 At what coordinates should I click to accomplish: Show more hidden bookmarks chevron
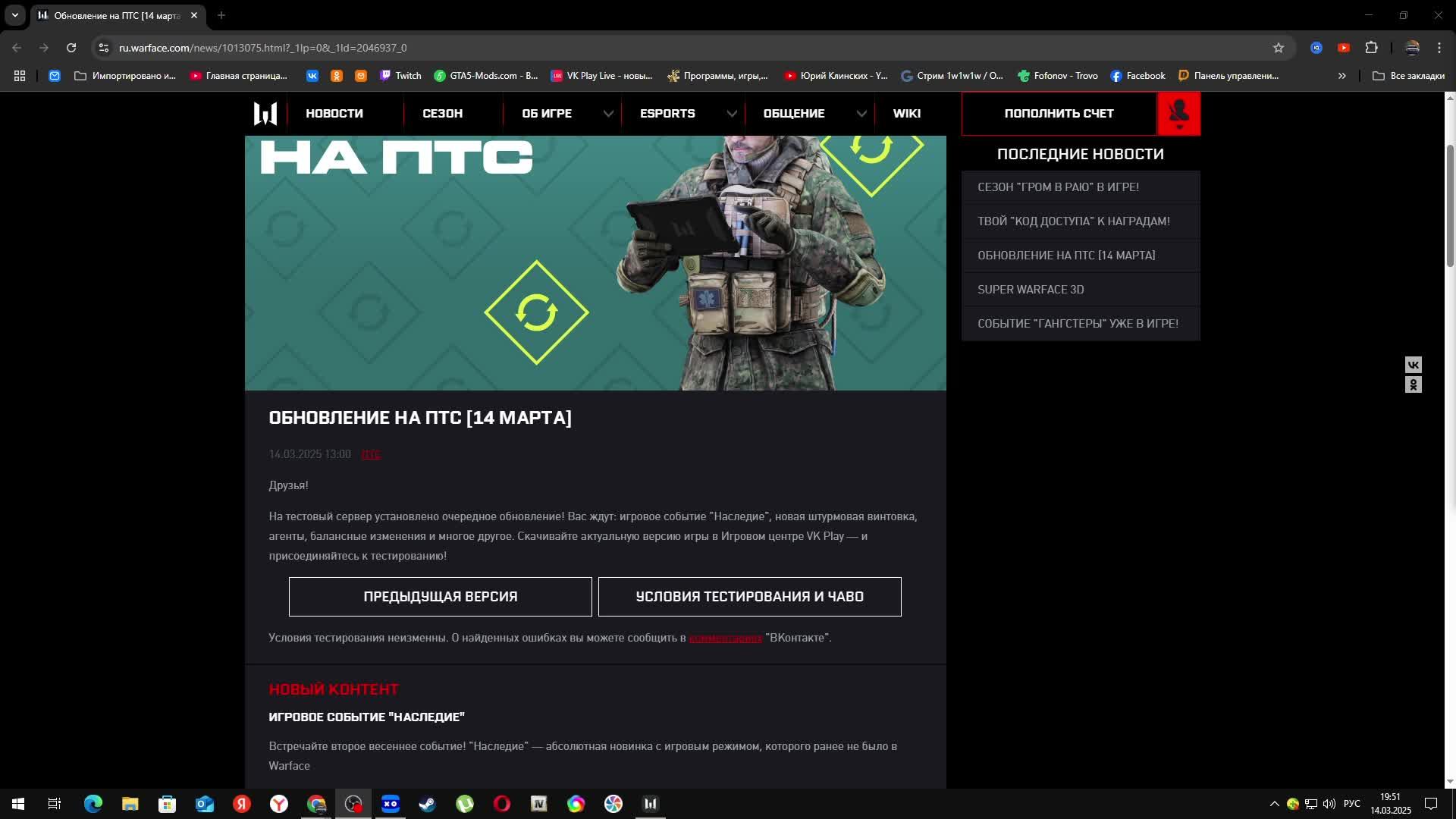1341,76
